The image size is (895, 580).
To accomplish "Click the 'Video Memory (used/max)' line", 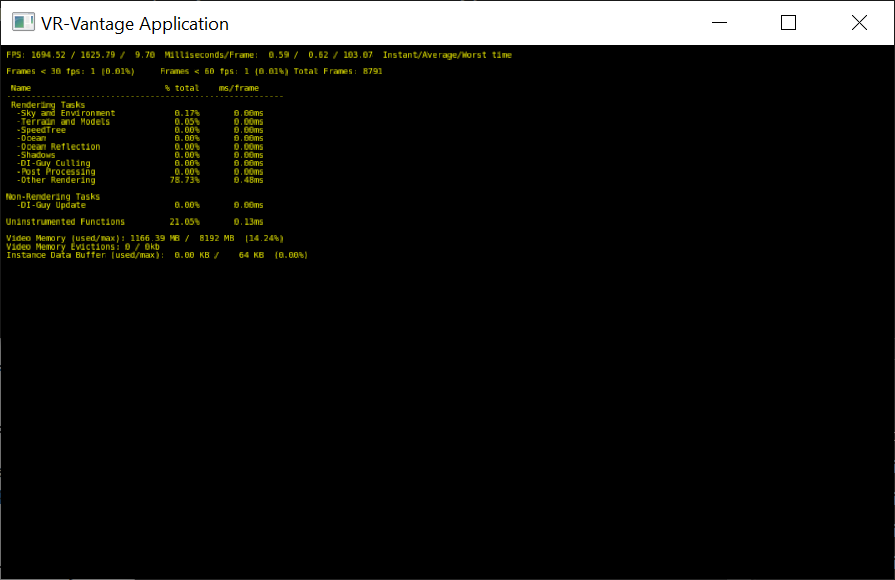I will [145, 239].
